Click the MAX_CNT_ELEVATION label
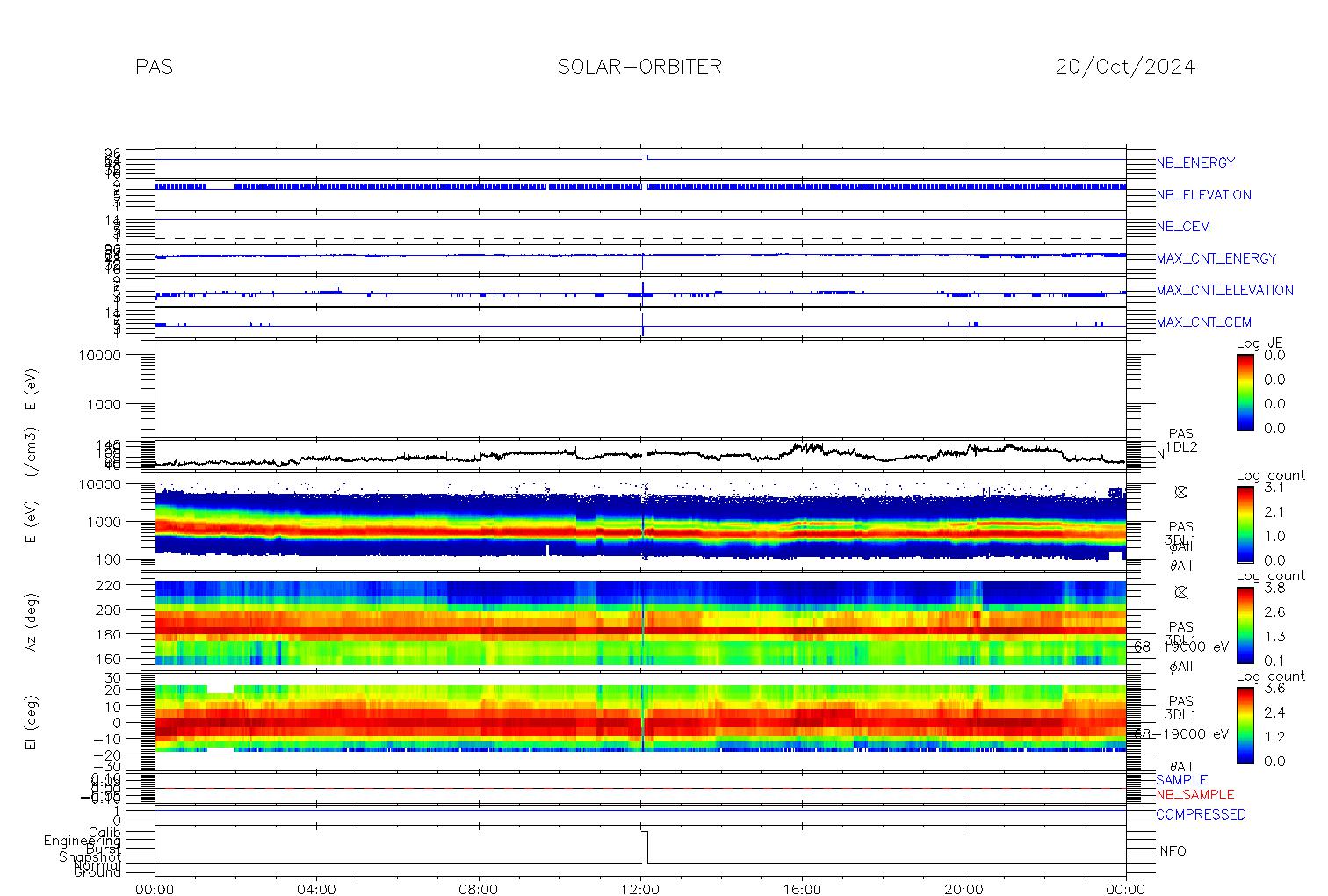This screenshot has height=896, width=1328. click(1224, 290)
